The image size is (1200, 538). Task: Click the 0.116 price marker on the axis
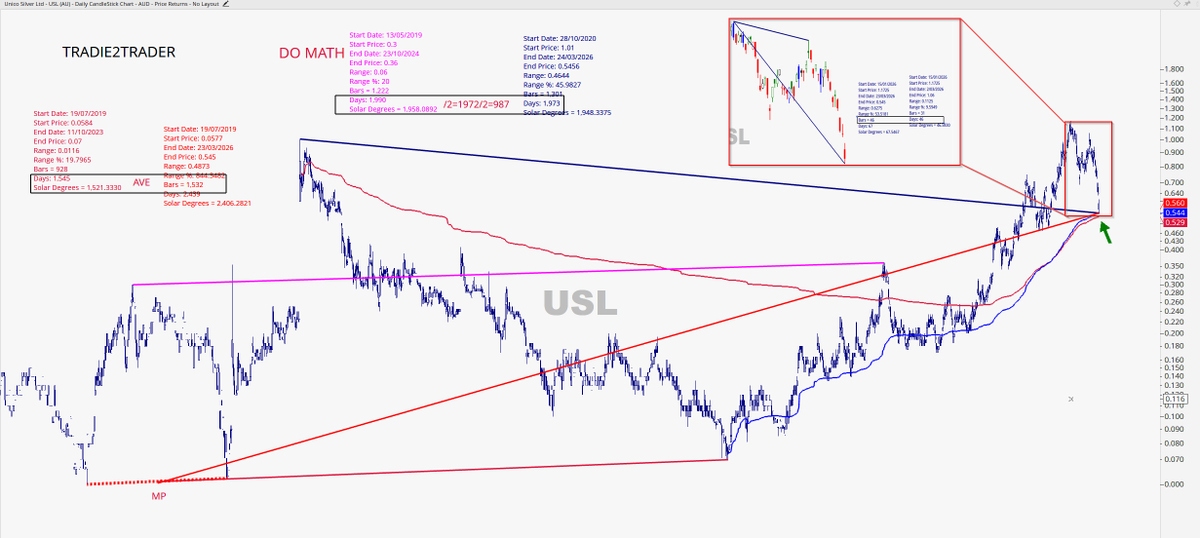click(x=1173, y=399)
